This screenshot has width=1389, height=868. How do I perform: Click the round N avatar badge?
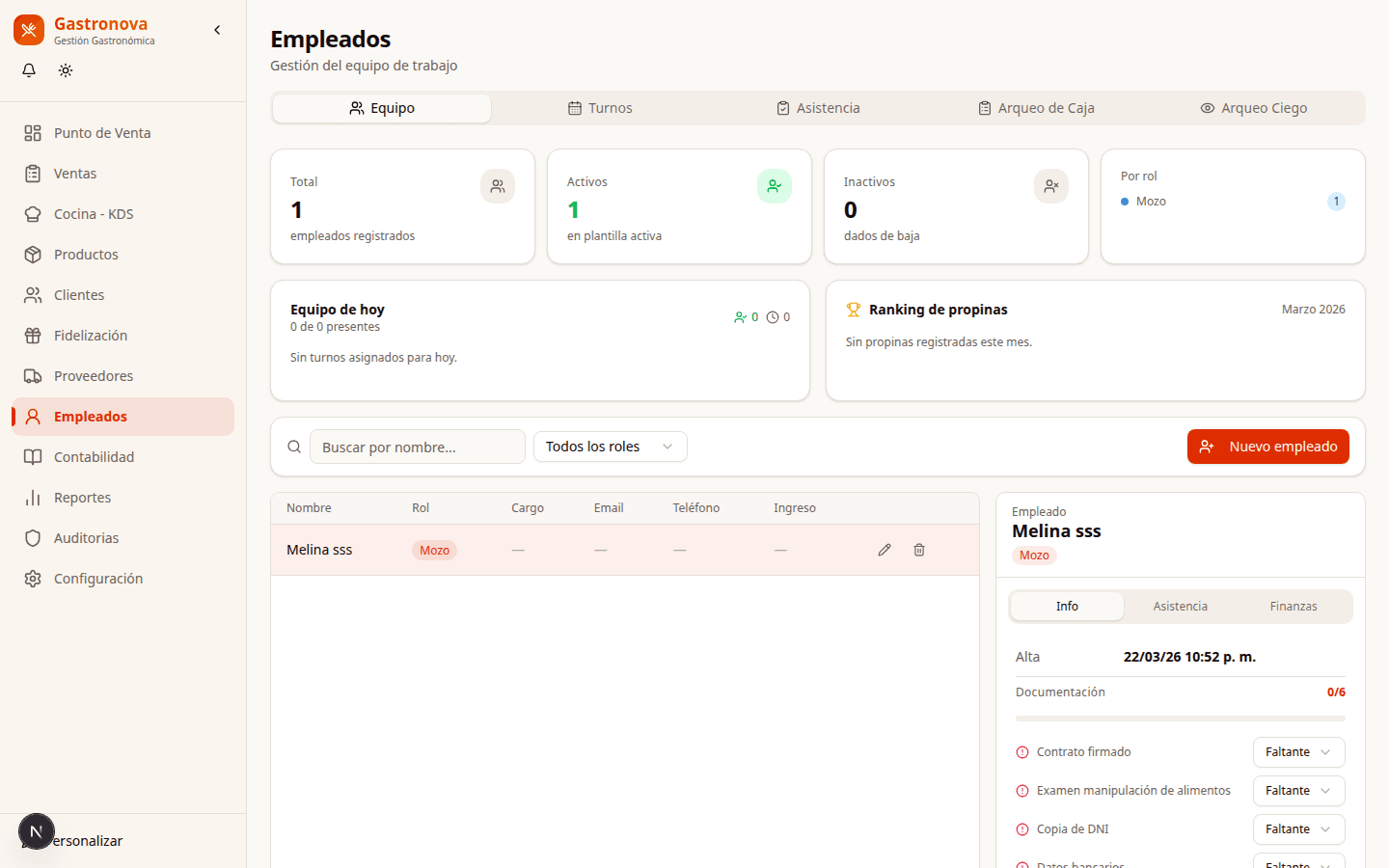[37, 831]
